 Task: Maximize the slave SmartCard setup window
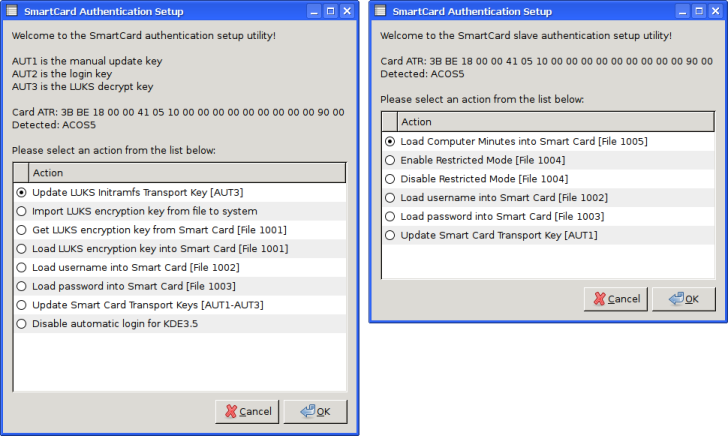(699, 11)
